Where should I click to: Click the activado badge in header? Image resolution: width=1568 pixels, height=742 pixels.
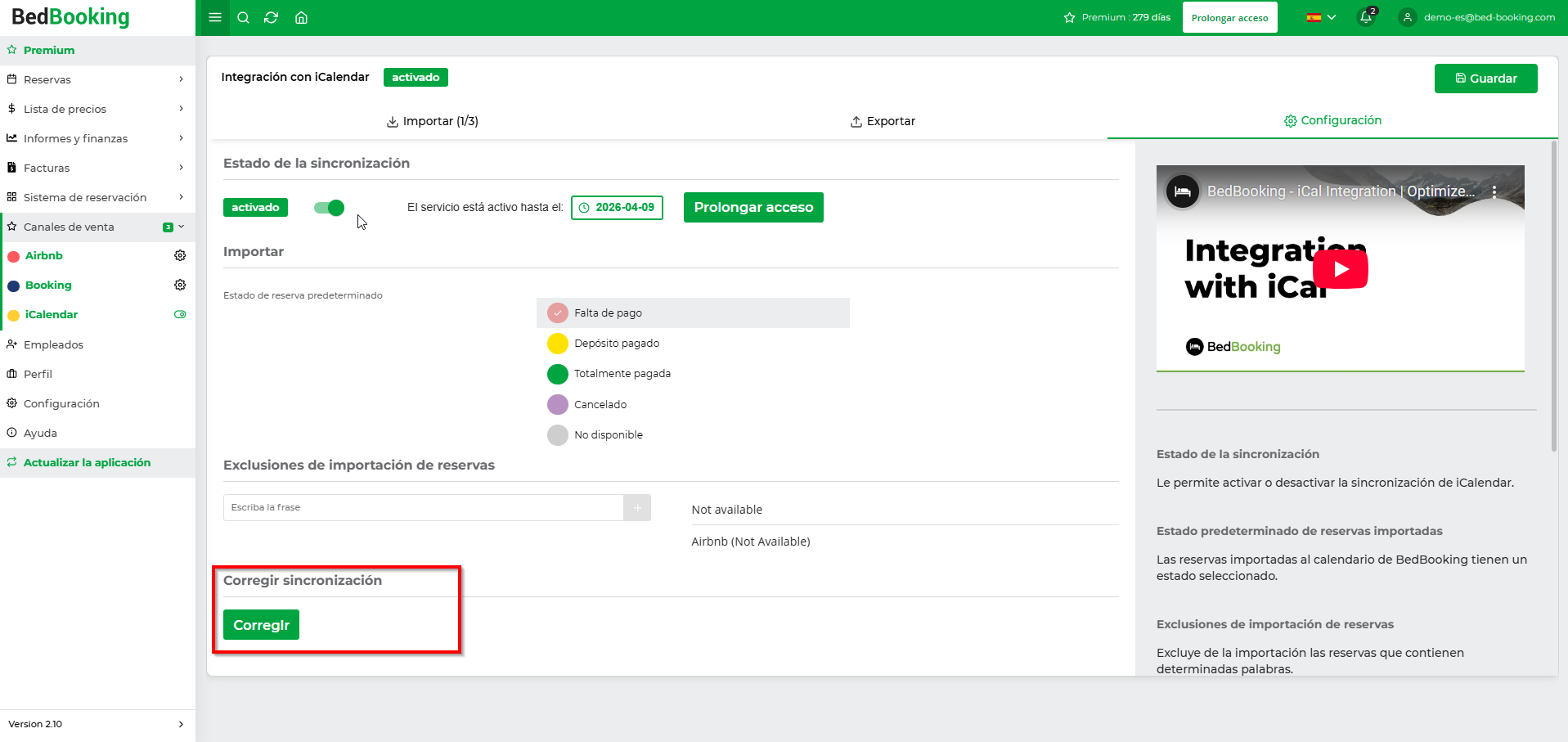click(416, 77)
